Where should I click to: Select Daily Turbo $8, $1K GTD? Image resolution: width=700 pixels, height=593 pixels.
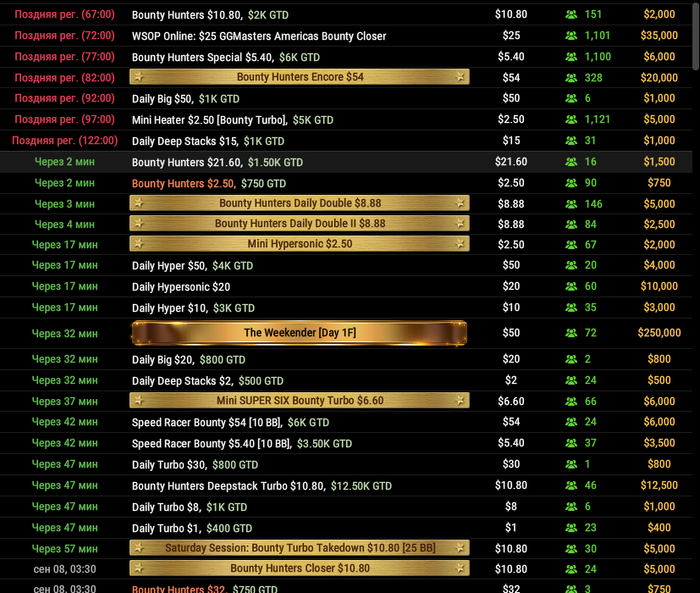pyautogui.click(x=189, y=507)
